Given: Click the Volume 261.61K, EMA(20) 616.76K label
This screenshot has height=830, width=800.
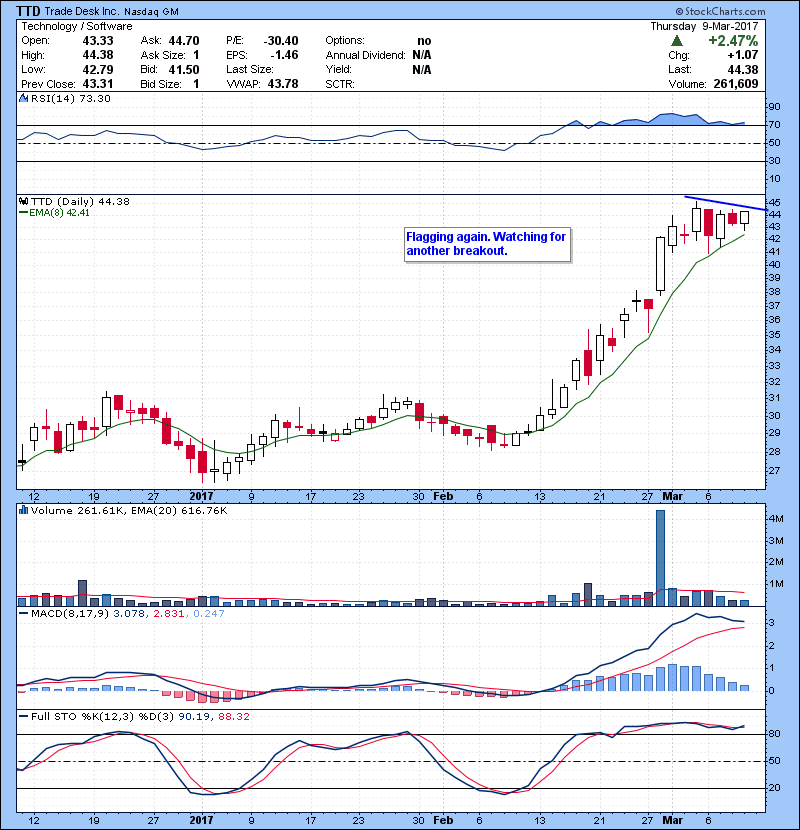Looking at the screenshot, I should point(129,511).
